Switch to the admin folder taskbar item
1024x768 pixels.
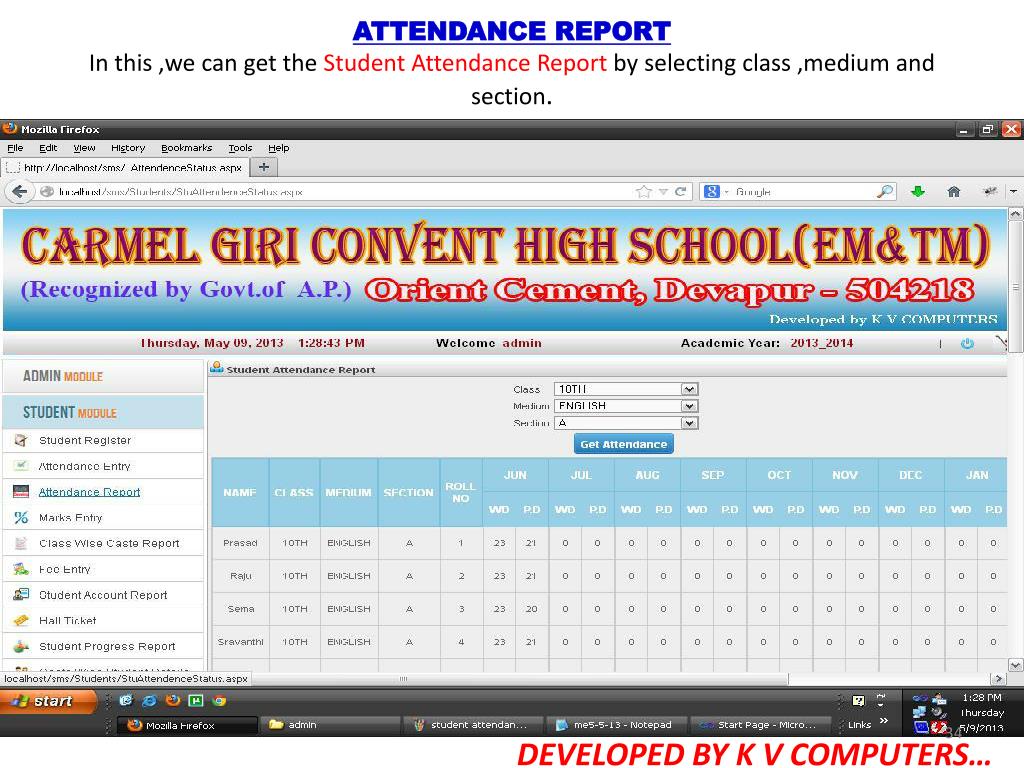pyautogui.click(x=330, y=725)
